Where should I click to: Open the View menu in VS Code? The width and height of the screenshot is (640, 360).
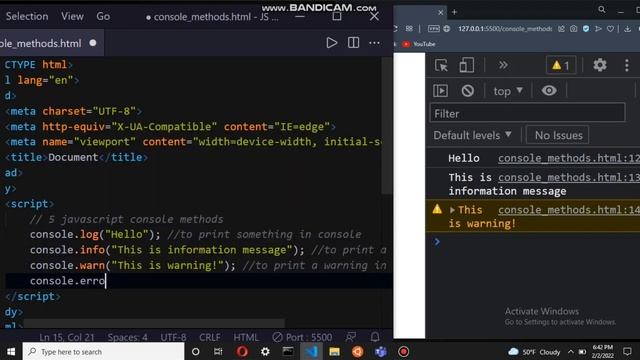pyautogui.click(x=72, y=16)
